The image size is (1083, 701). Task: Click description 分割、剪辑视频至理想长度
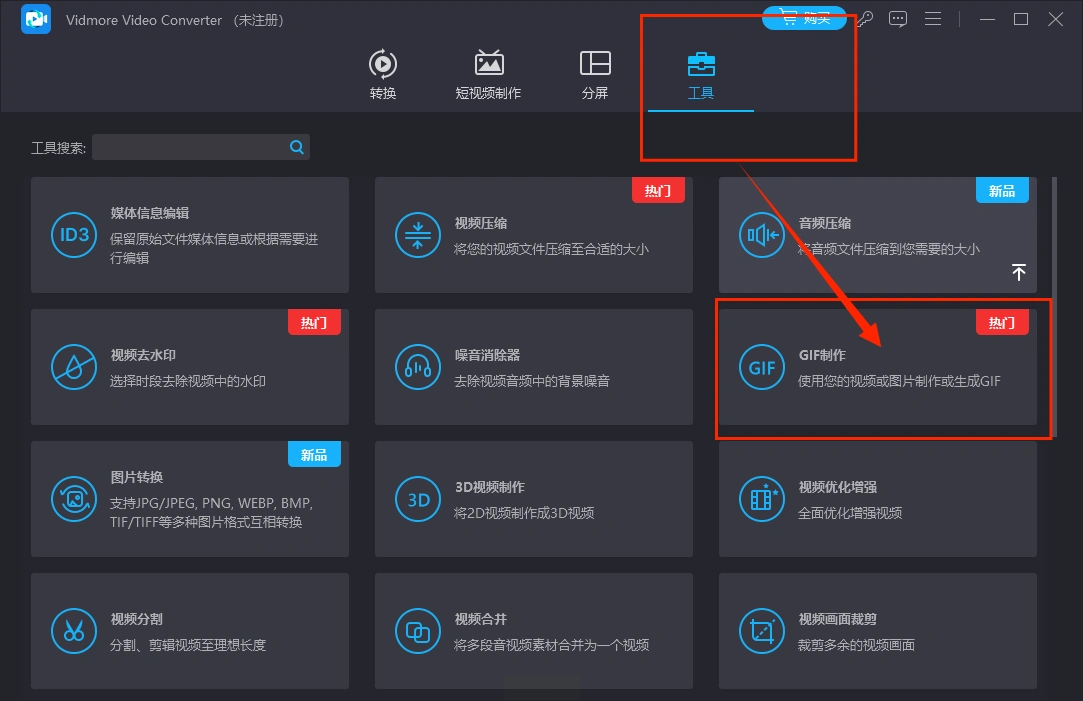188,645
